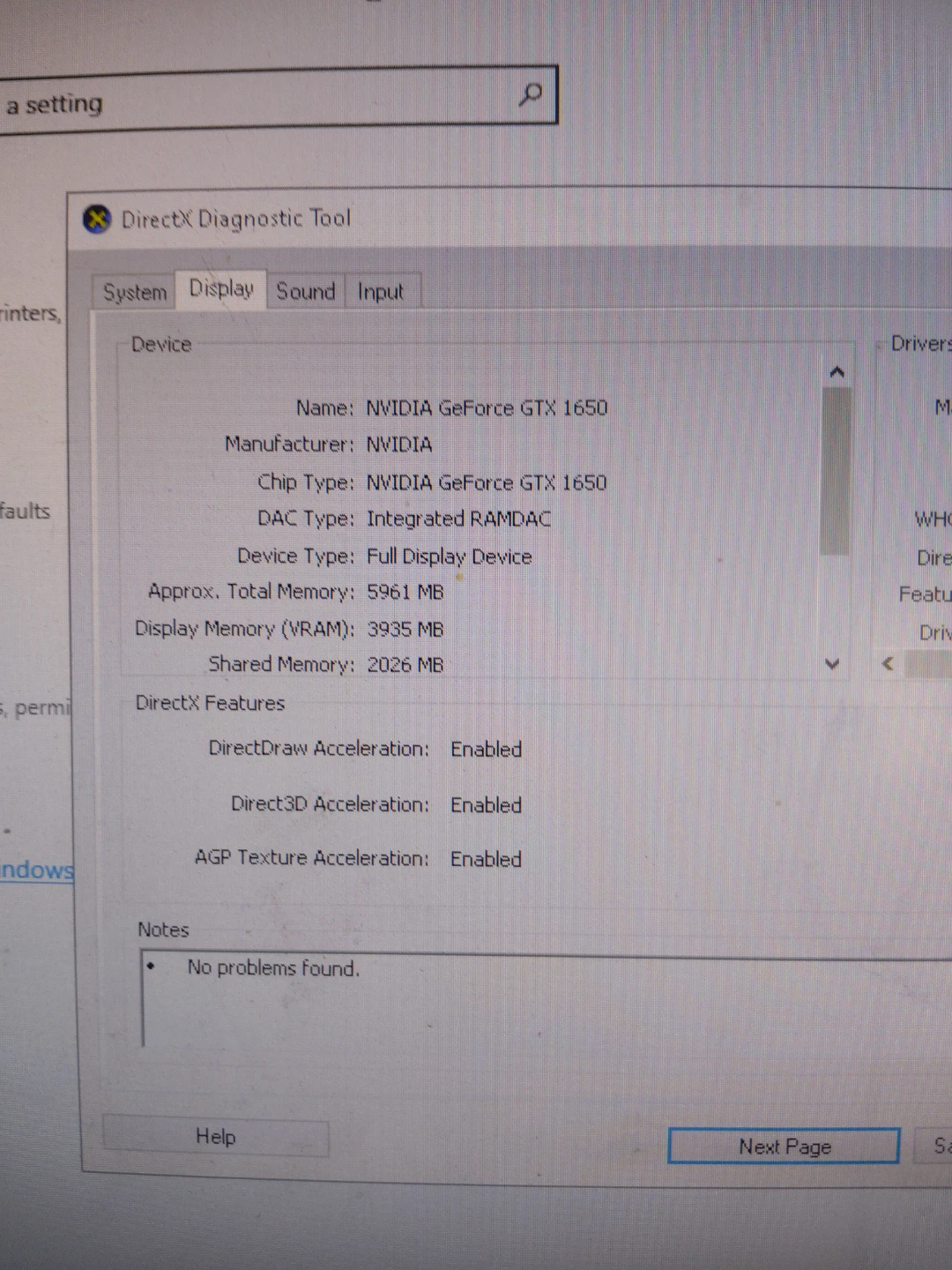This screenshot has width=952, height=1270.
Task: Click the DirectDraw Acceleration Enabled value
Action: coord(486,750)
